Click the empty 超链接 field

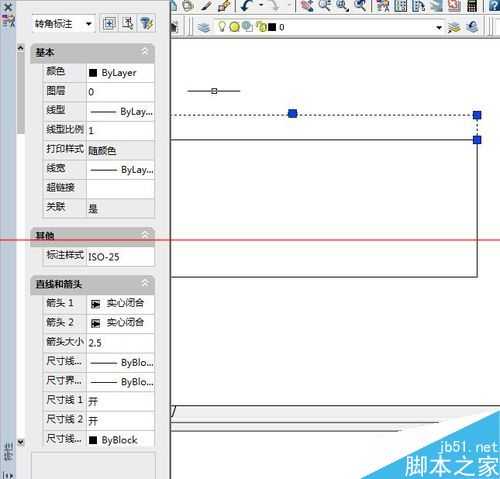(x=120, y=189)
